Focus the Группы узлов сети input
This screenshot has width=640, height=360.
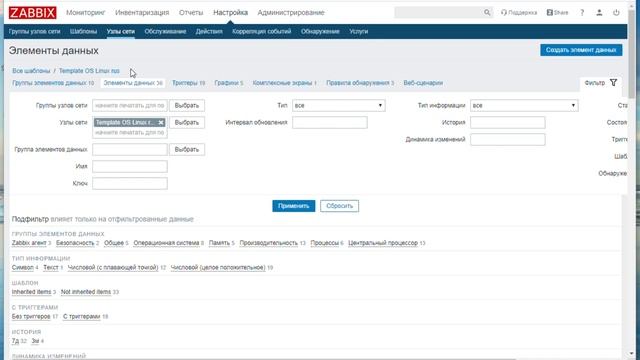(130, 105)
